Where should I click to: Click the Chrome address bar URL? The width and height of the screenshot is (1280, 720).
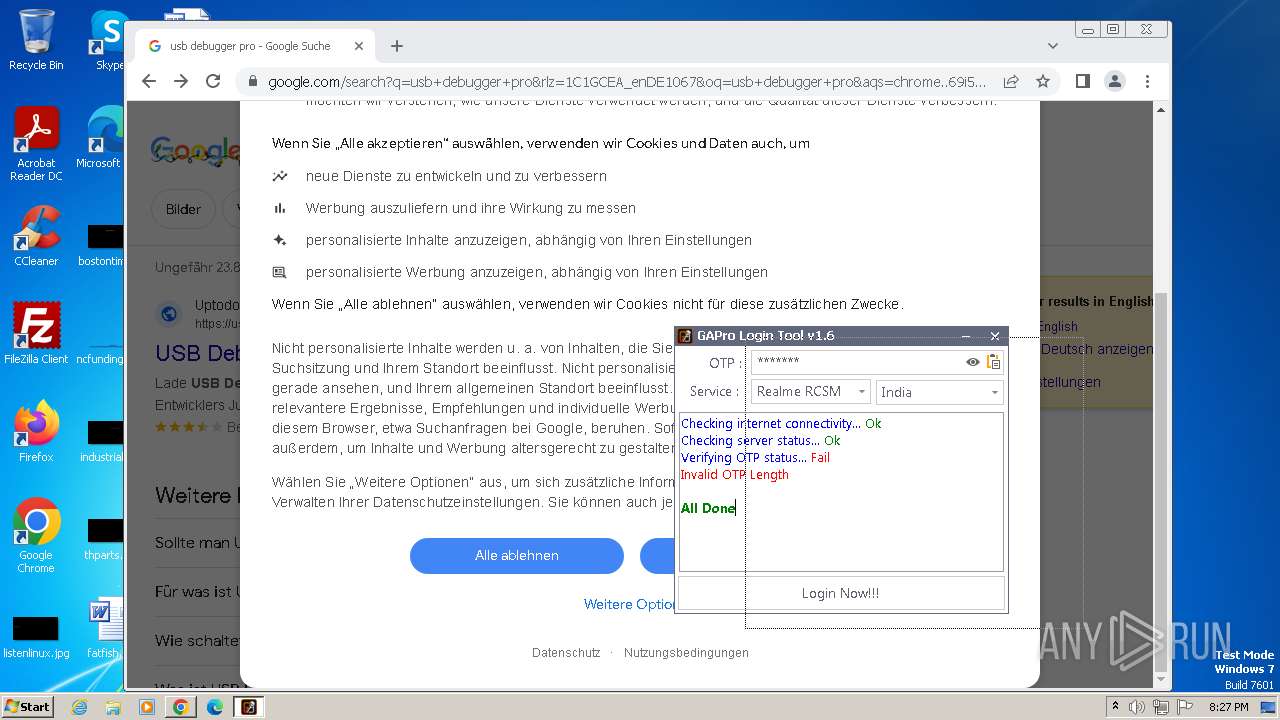(627, 82)
